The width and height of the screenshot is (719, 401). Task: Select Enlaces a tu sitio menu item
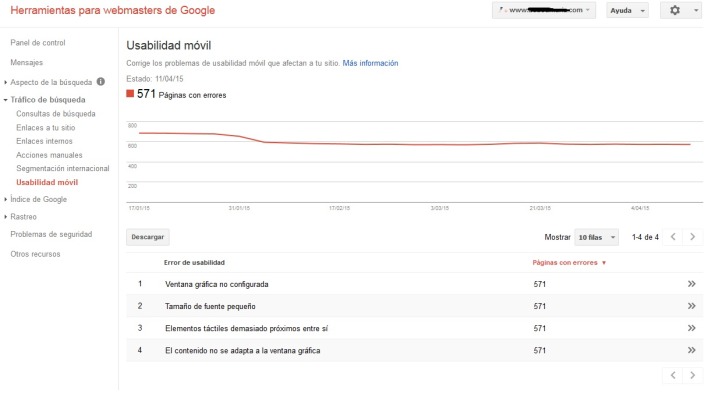[46, 127]
